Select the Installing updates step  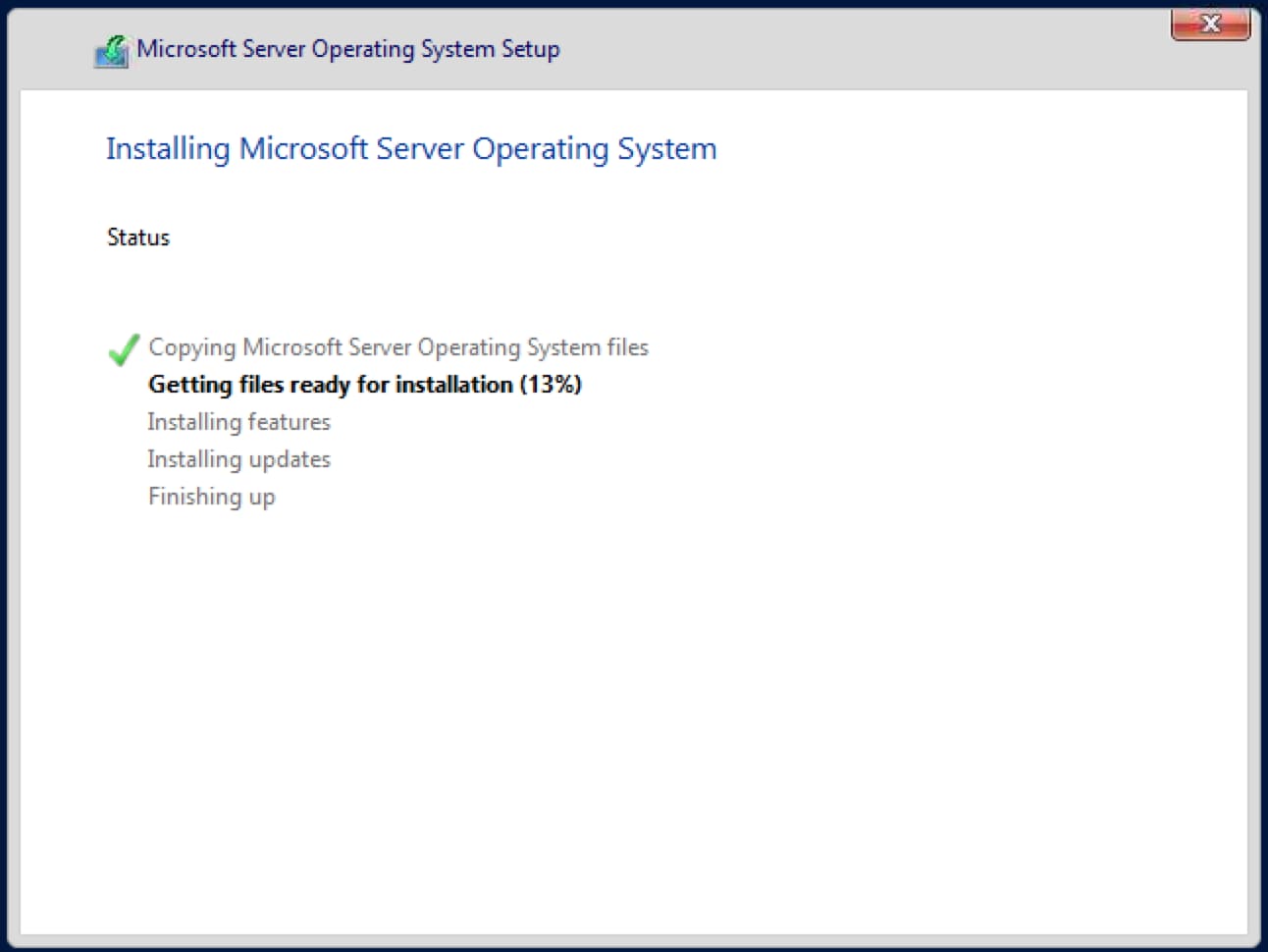click(238, 459)
